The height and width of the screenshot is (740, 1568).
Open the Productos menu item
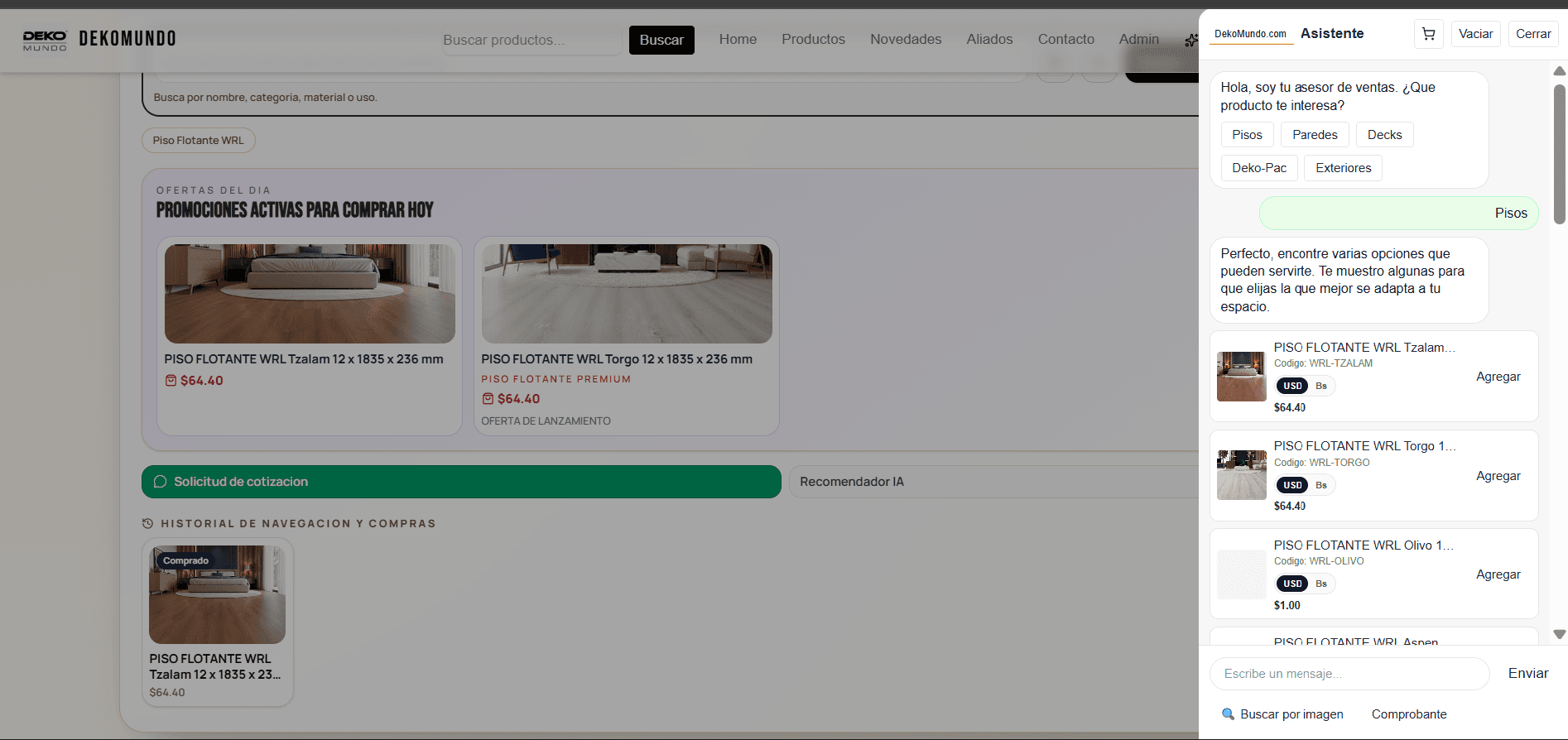[813, 39]
